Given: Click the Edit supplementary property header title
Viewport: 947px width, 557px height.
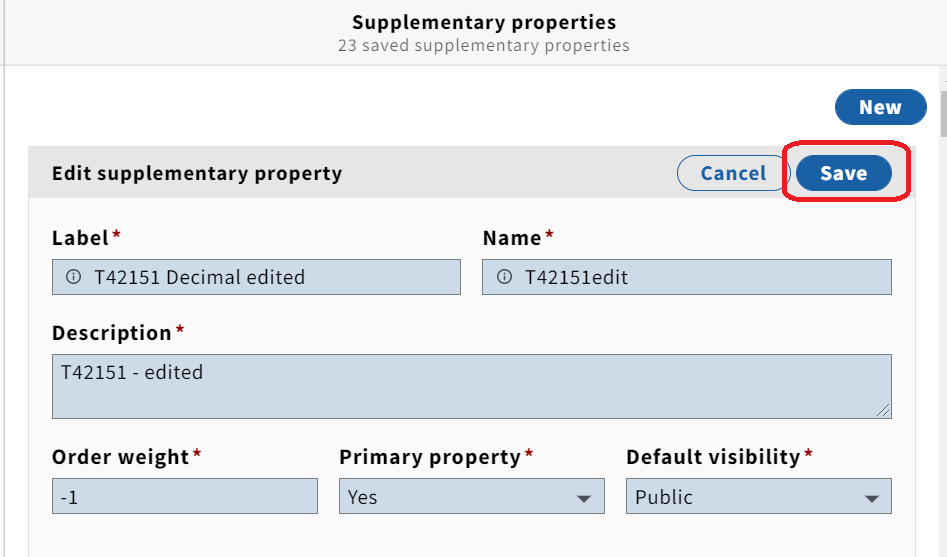Looking at the screenshot, I should (197, 173).
